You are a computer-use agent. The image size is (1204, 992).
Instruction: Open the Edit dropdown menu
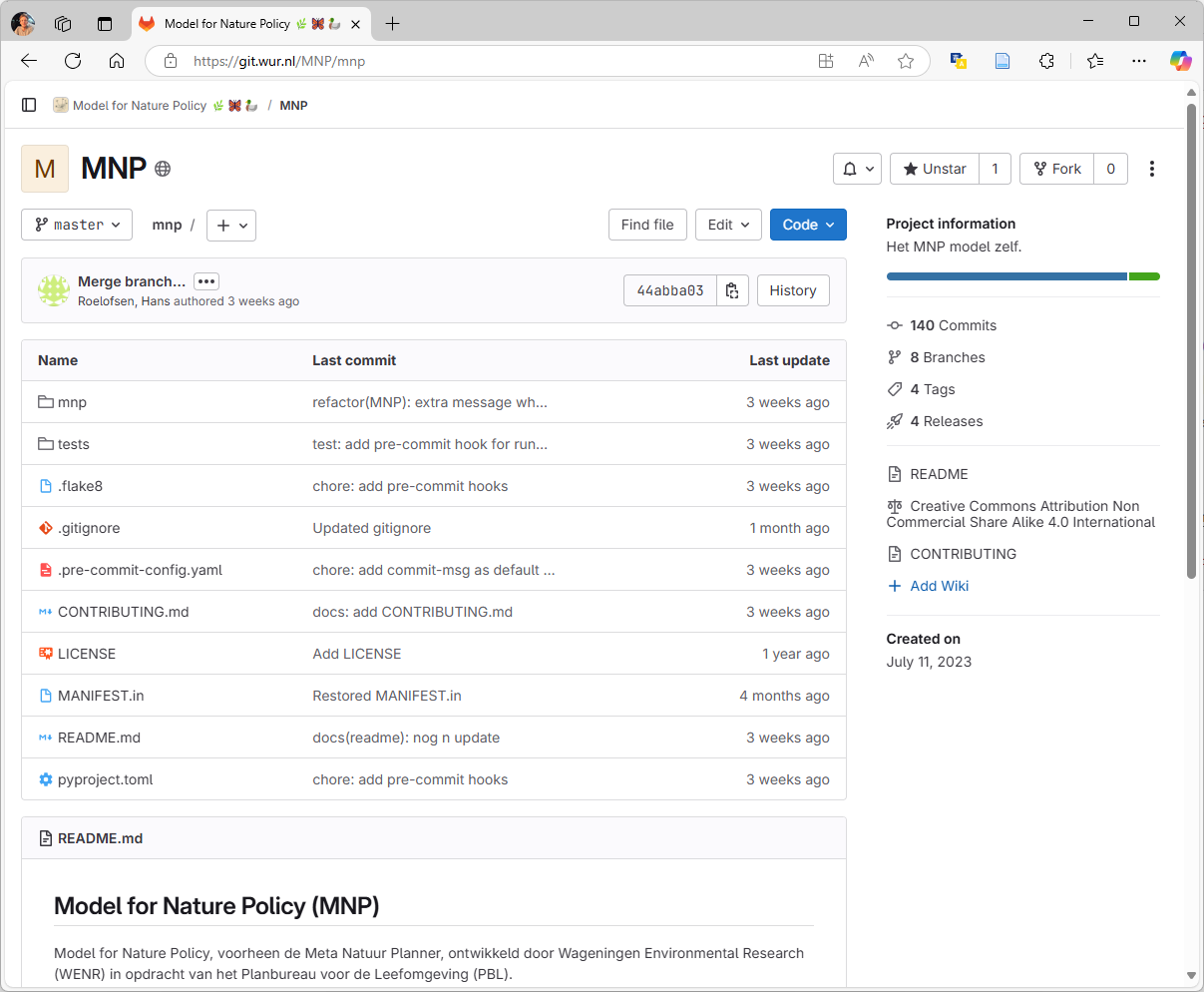[x=728, y=225]
